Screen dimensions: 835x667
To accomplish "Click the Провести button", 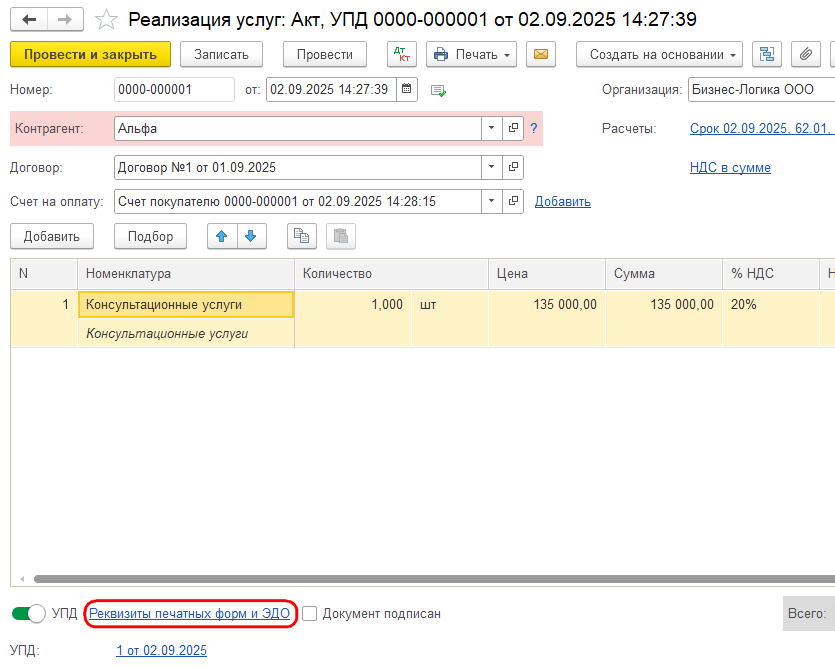I will pos(325,54).
